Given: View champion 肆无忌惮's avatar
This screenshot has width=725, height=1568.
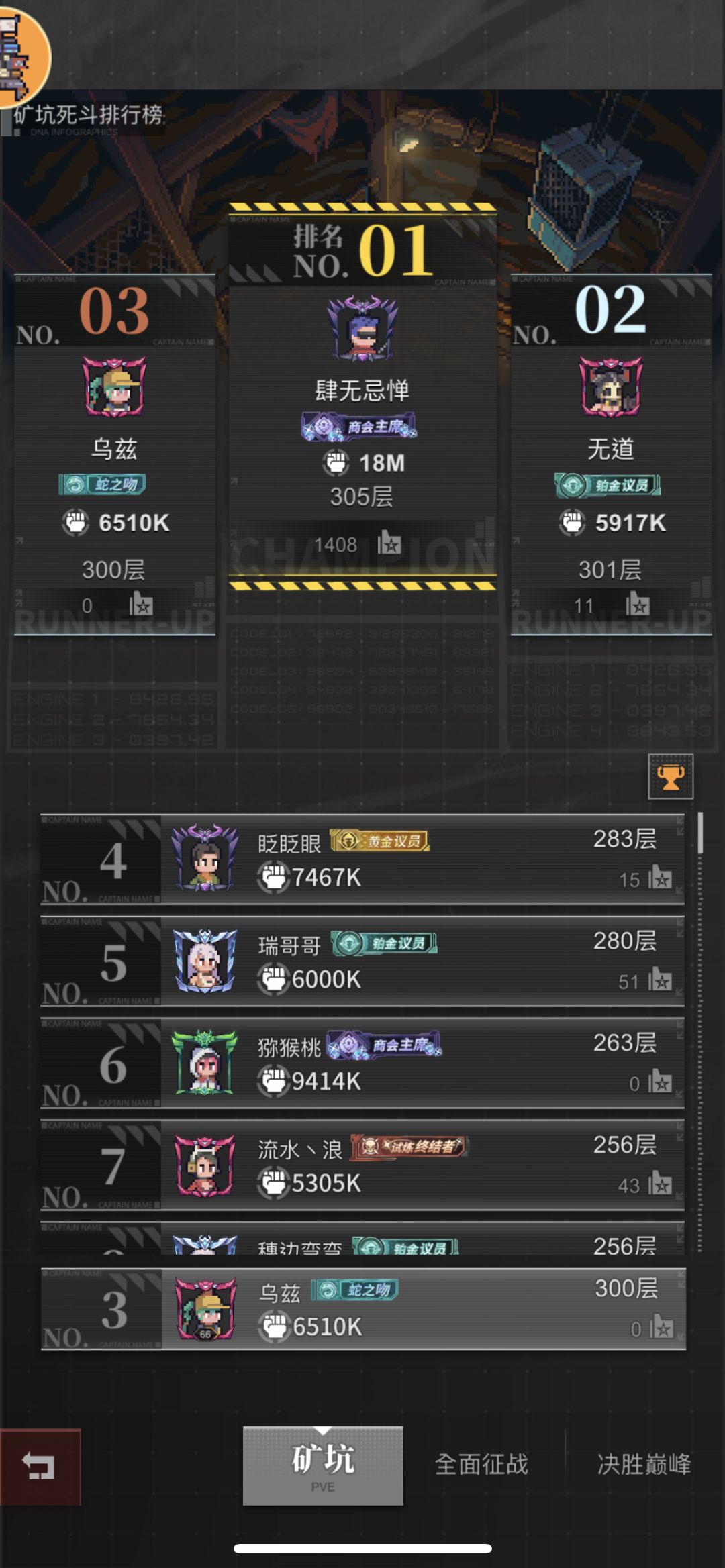Looking at the screenshot, I should pyautogui.click(x=362, y=329).
